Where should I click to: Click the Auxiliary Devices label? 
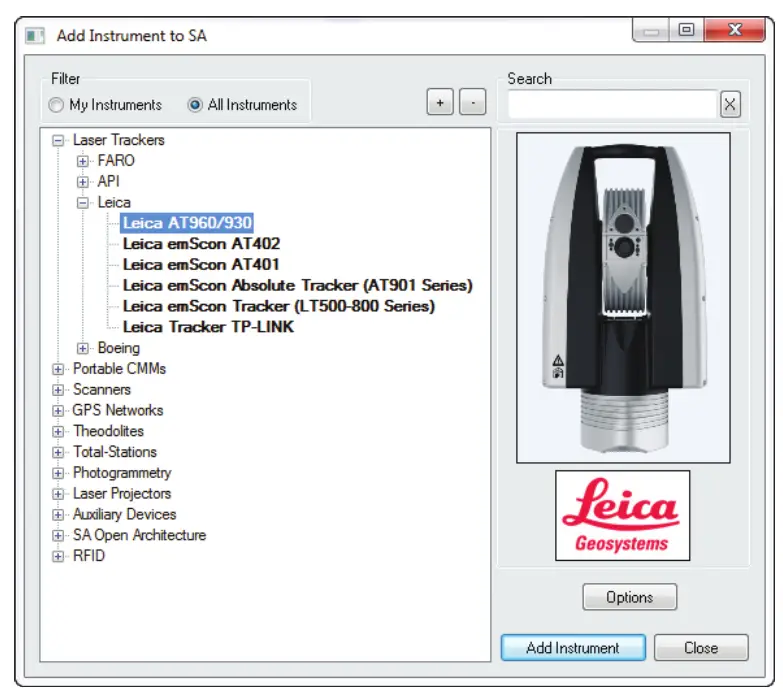click(x=124, y=514)
